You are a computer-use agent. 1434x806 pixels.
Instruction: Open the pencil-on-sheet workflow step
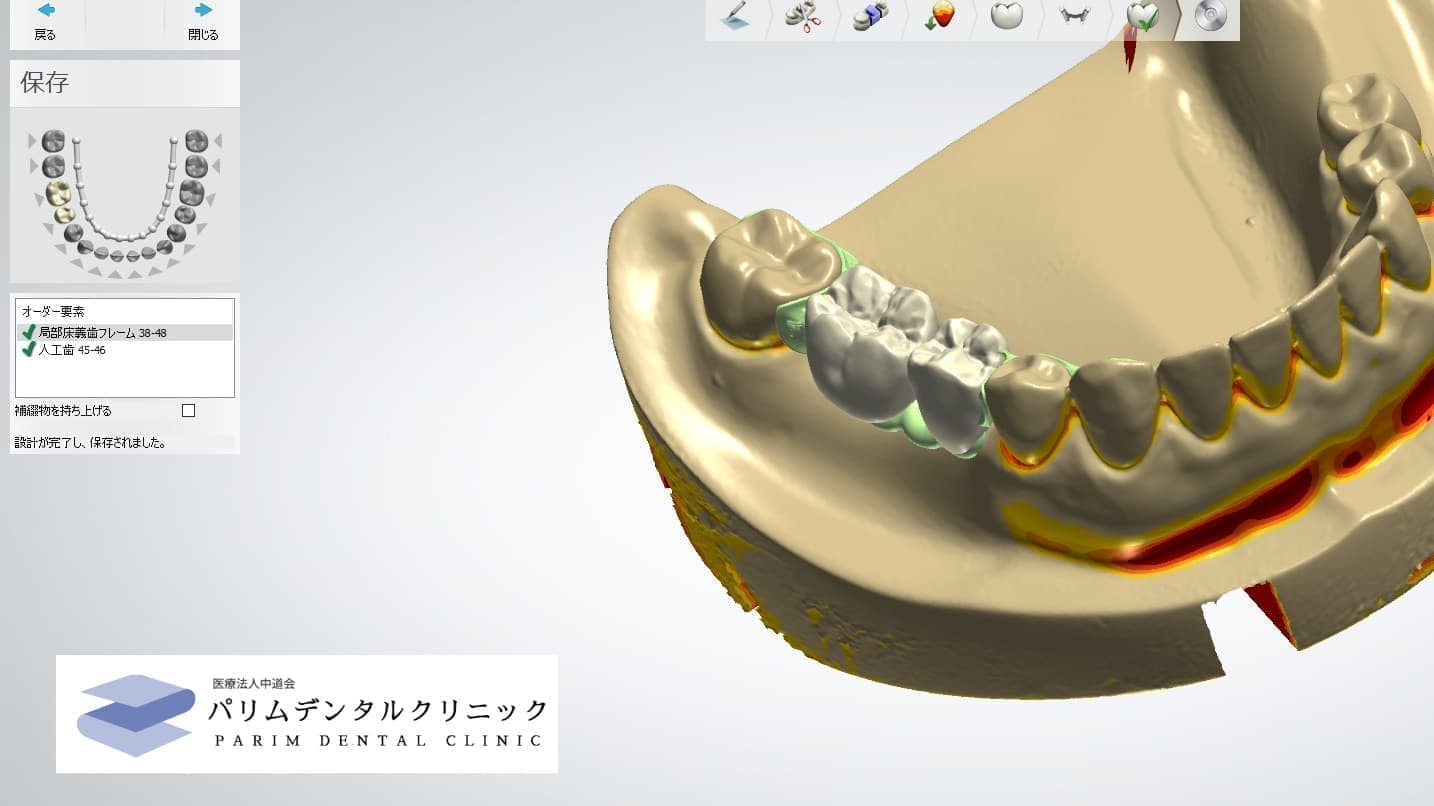pos(735,17)
